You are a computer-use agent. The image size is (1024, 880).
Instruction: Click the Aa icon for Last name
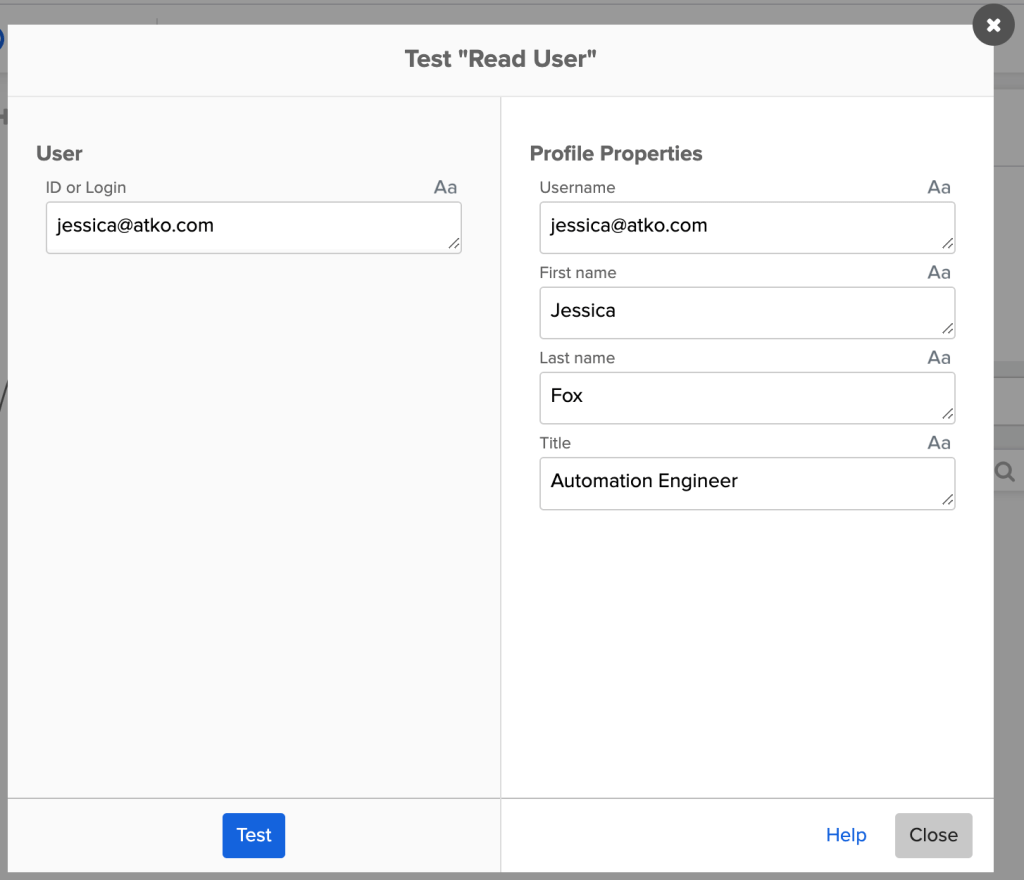pos(938,358)
